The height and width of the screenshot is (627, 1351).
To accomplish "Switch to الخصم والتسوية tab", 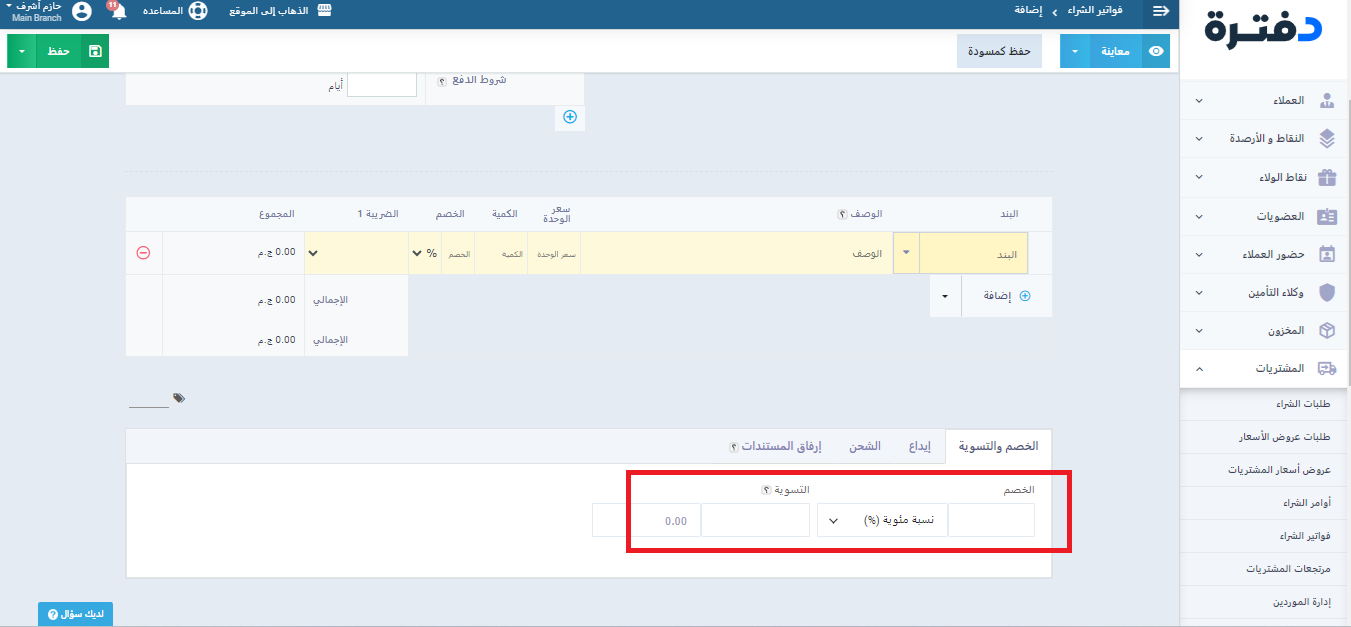I will tap(998, 446).
